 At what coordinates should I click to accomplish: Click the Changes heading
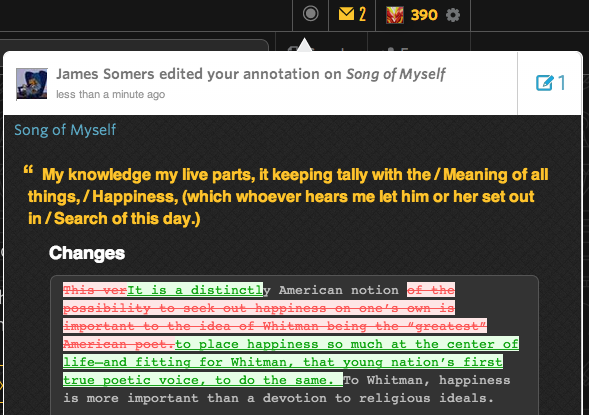click(87, 253)
